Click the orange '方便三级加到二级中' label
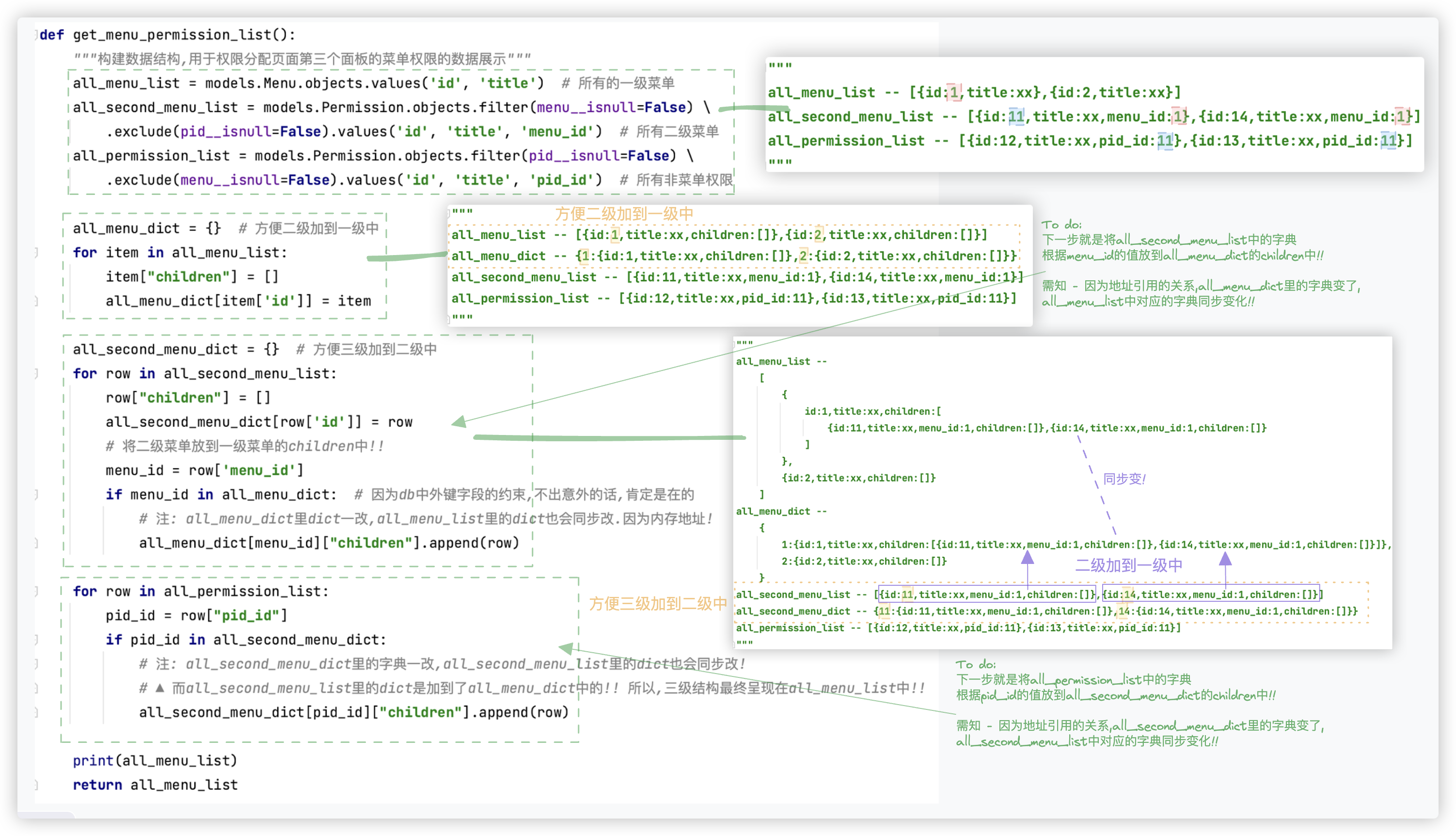 [x=658, y=603]
